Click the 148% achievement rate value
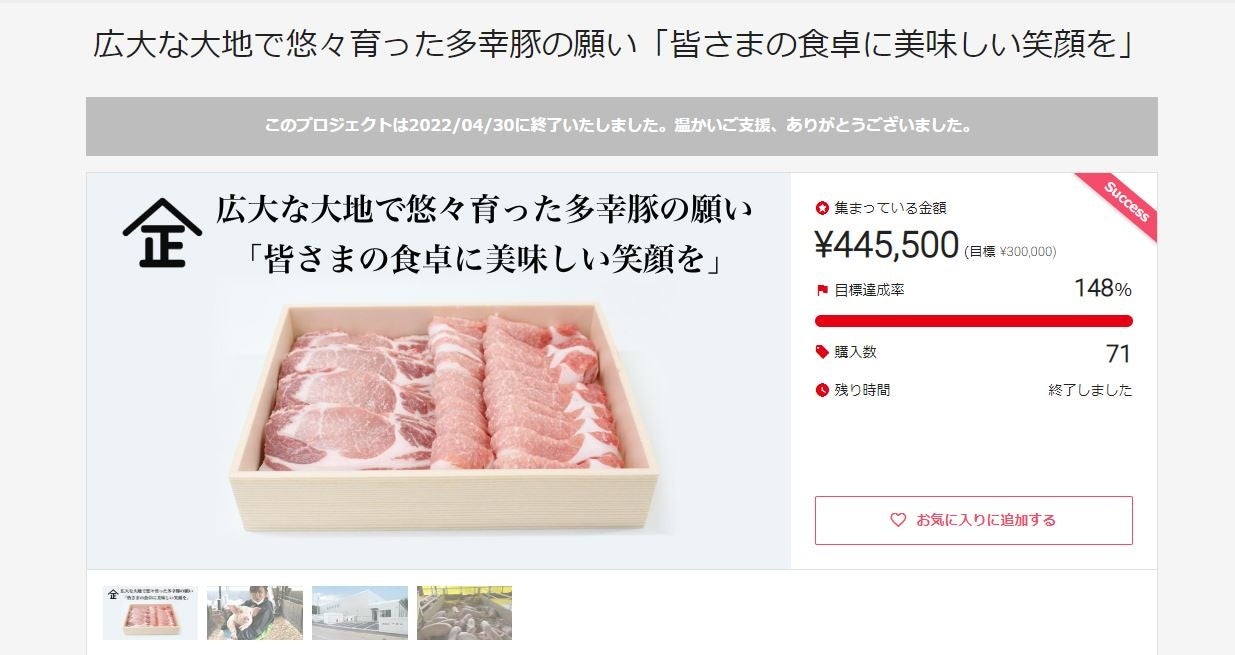 (x=1102, y=289)
